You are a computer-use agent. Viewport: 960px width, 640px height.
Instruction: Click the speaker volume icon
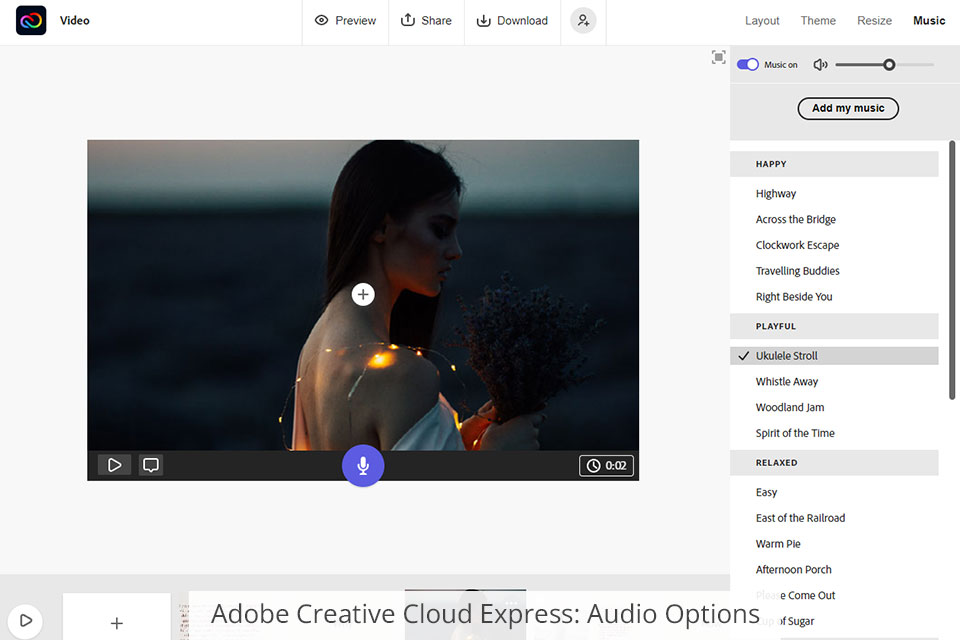tap(820, 64)
